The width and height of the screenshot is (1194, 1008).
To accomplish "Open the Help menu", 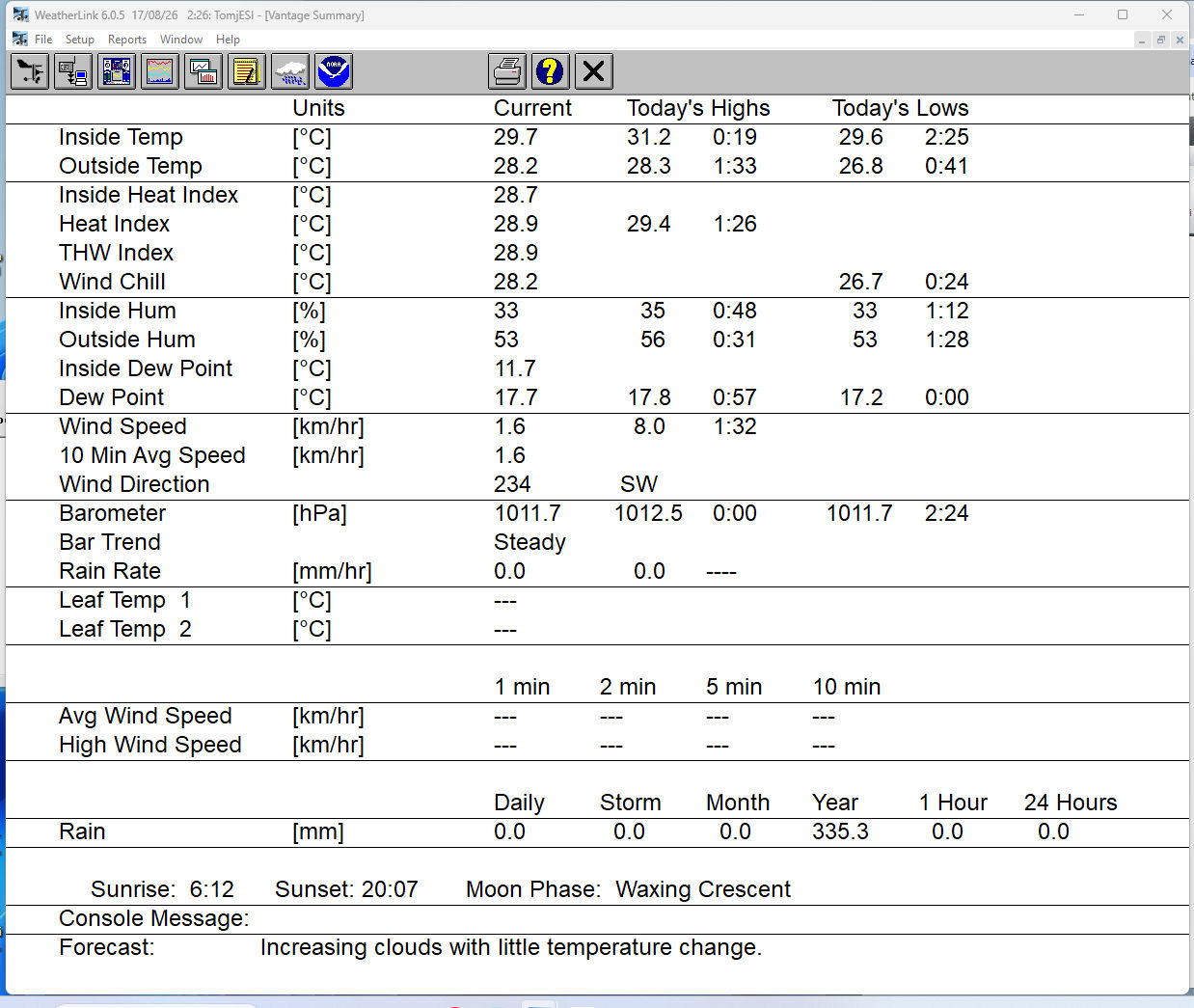I will coord(228,40).
